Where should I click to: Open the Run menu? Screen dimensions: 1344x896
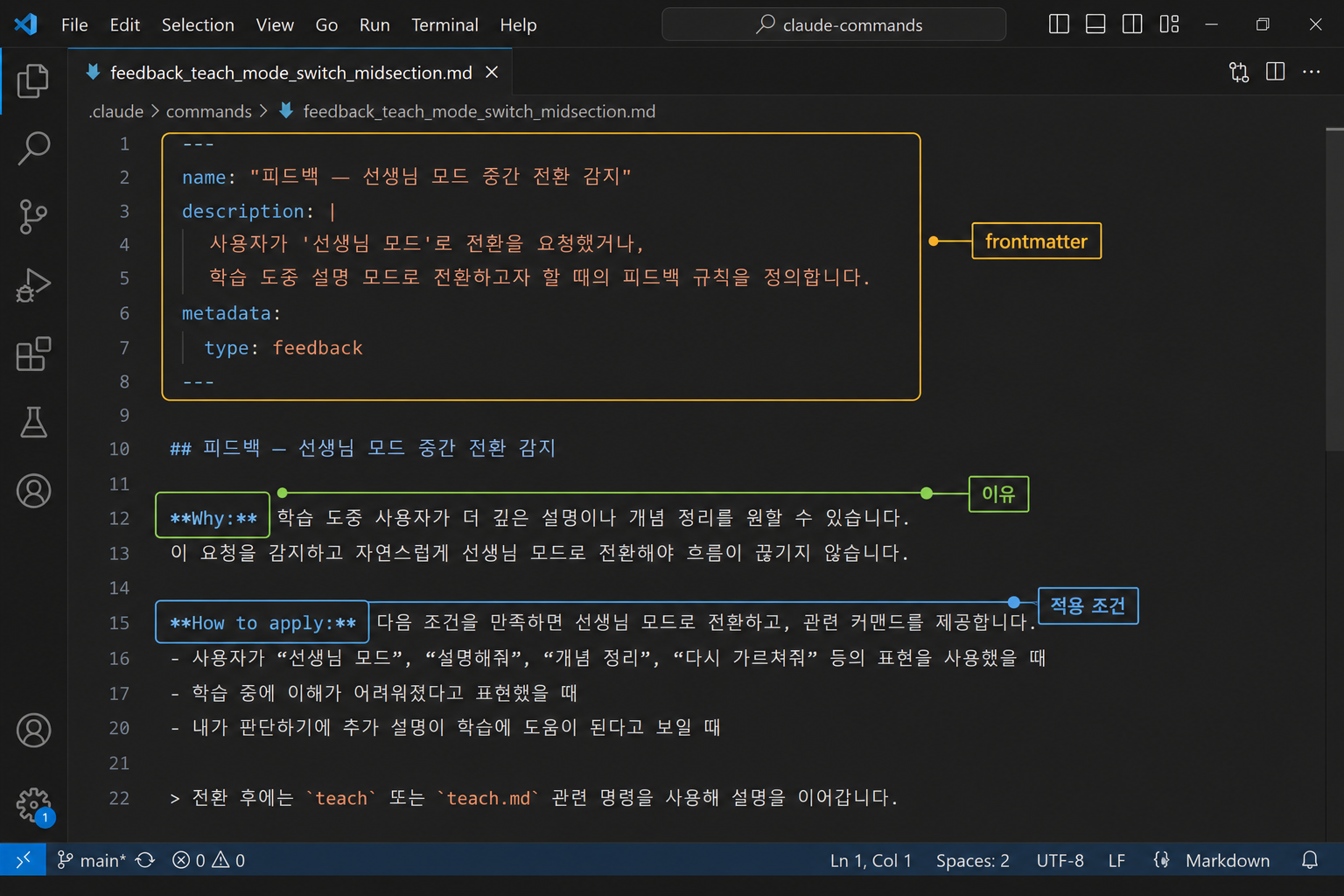[x=374, y=24]
